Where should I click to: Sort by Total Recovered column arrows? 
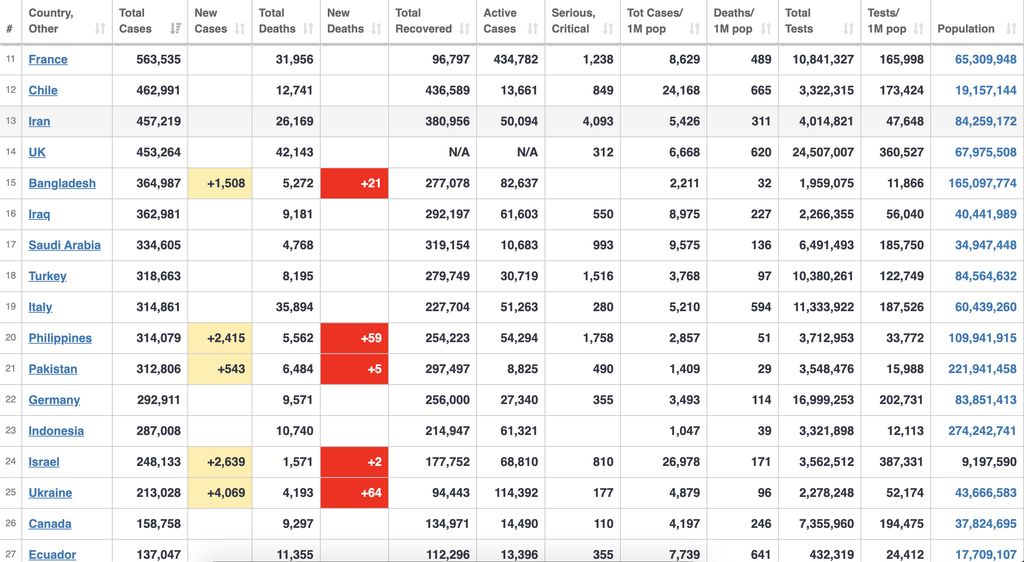[x=464, y=29]
